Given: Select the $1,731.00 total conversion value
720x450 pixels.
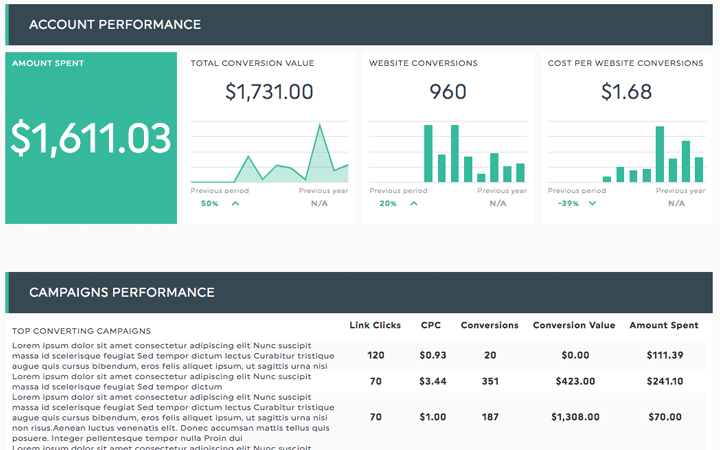Looking at the screenshot, I should point(269,92).
